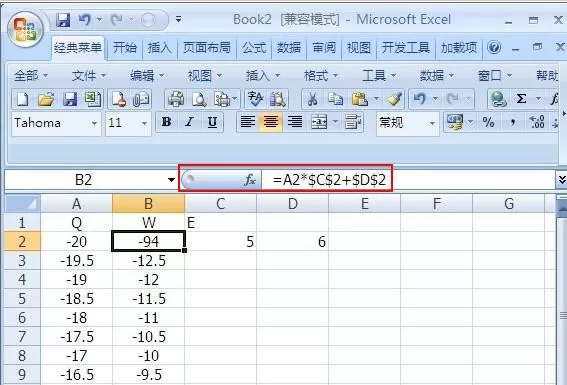Toggle Center alignment
Screen dimensions: 567x385
point(270,122)
